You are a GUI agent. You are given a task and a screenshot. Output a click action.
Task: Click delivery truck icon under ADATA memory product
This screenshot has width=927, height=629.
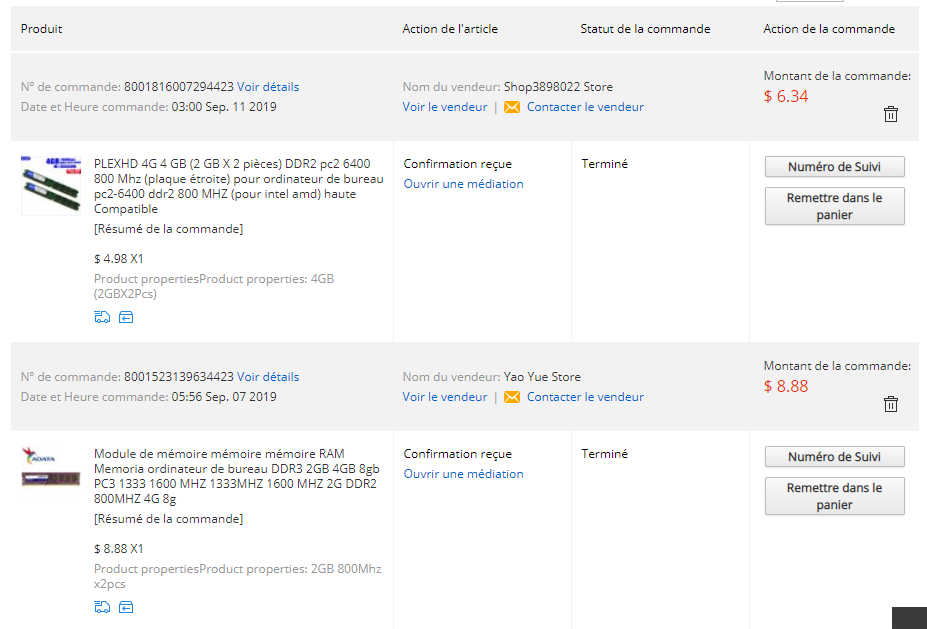coord(101,607)
